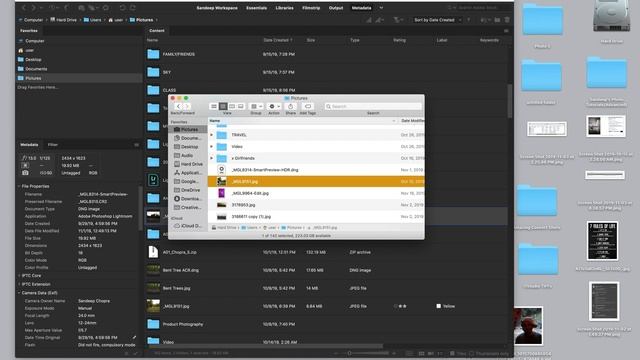Screen dimensions: 640x360
Task: Toggle ascending sort order arrow in Bridge
Action: pyautogui.click(x=469, y=20)
